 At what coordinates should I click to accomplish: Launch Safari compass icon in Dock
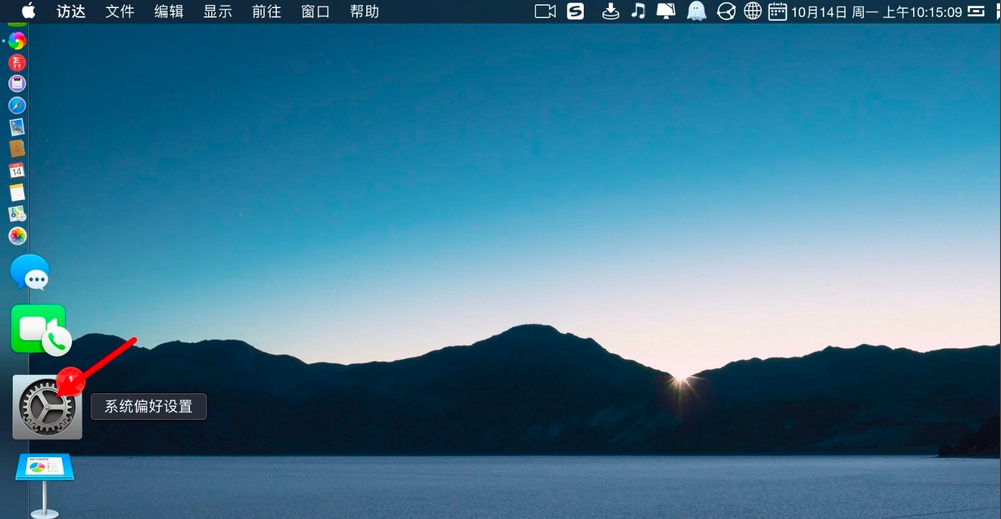click(17, 105)
